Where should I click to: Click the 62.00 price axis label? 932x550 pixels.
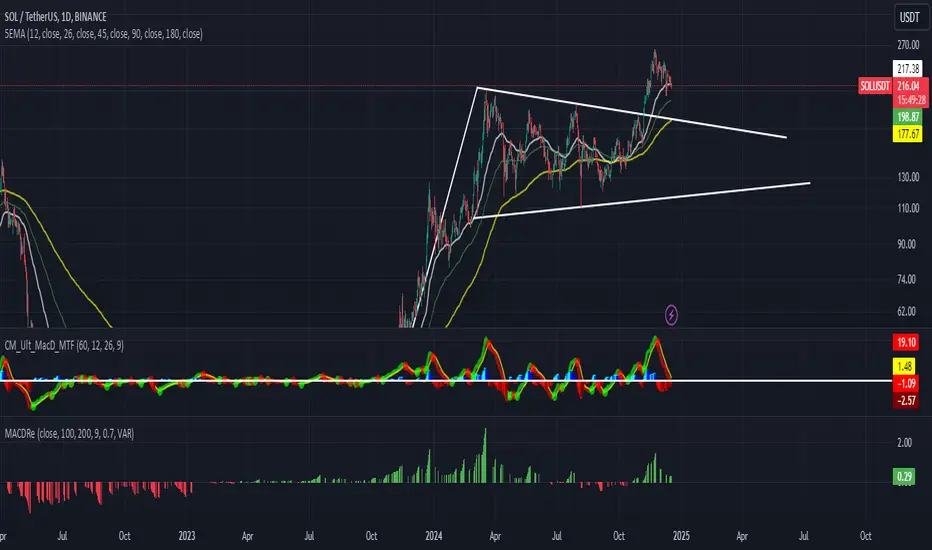pyautogui.click(x=906, y=312)
